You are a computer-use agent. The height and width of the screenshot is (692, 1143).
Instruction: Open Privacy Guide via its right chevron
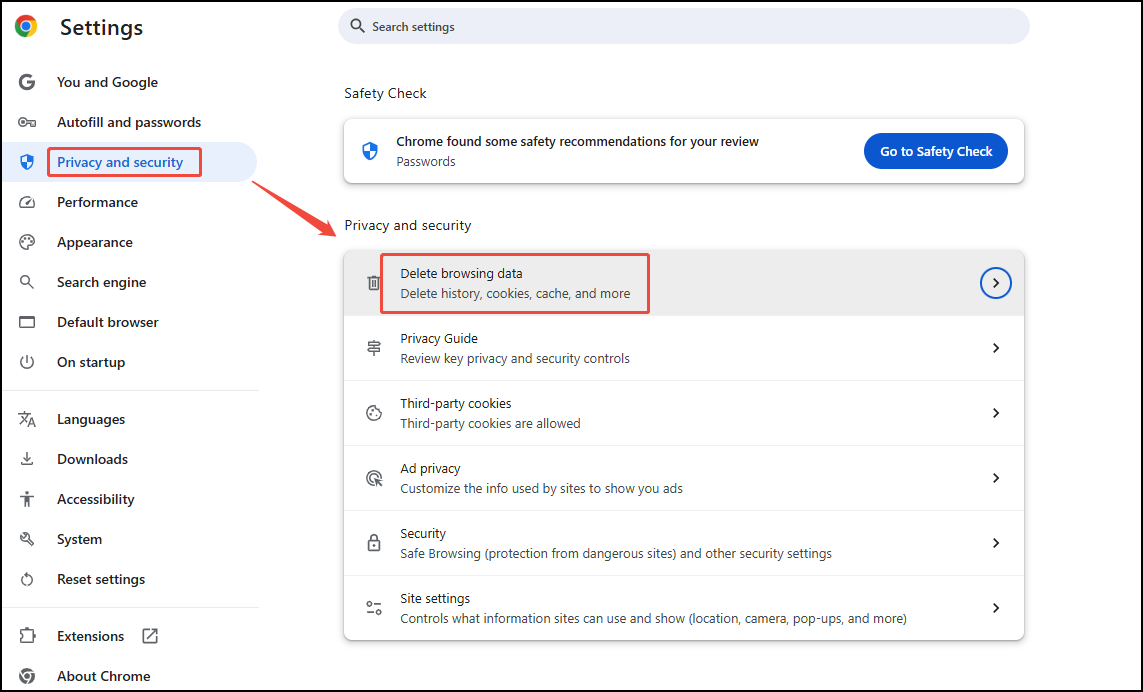coord(996,348)
